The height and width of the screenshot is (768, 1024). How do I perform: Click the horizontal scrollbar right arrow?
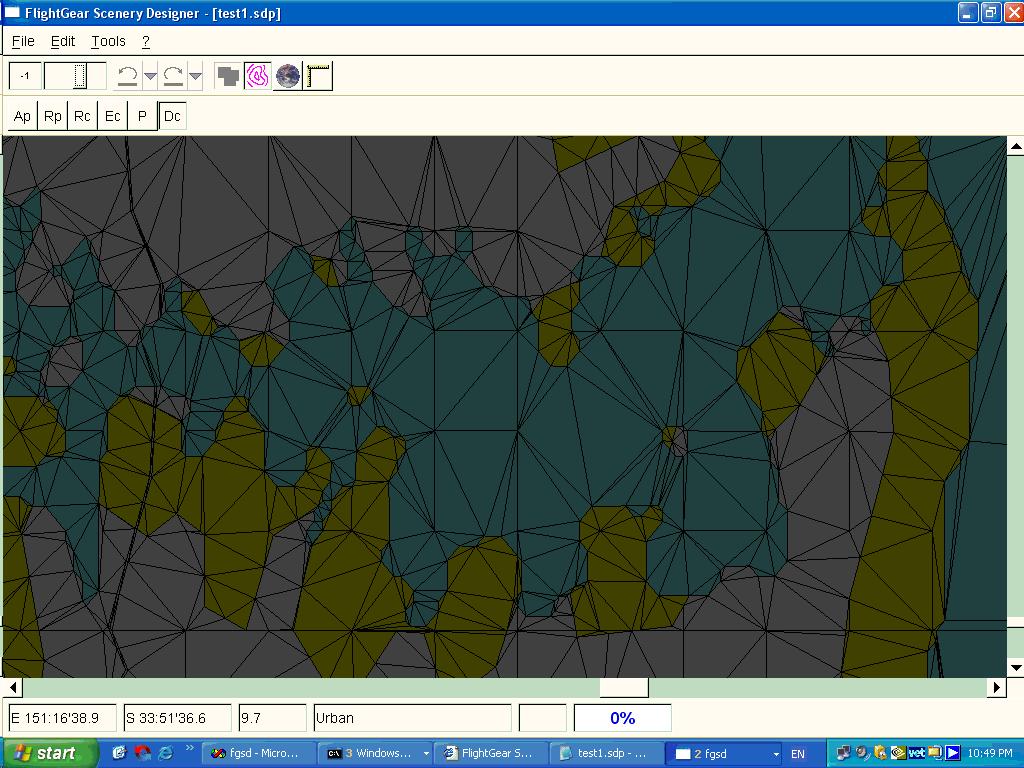pyautogui.click(x=996, y=687)
